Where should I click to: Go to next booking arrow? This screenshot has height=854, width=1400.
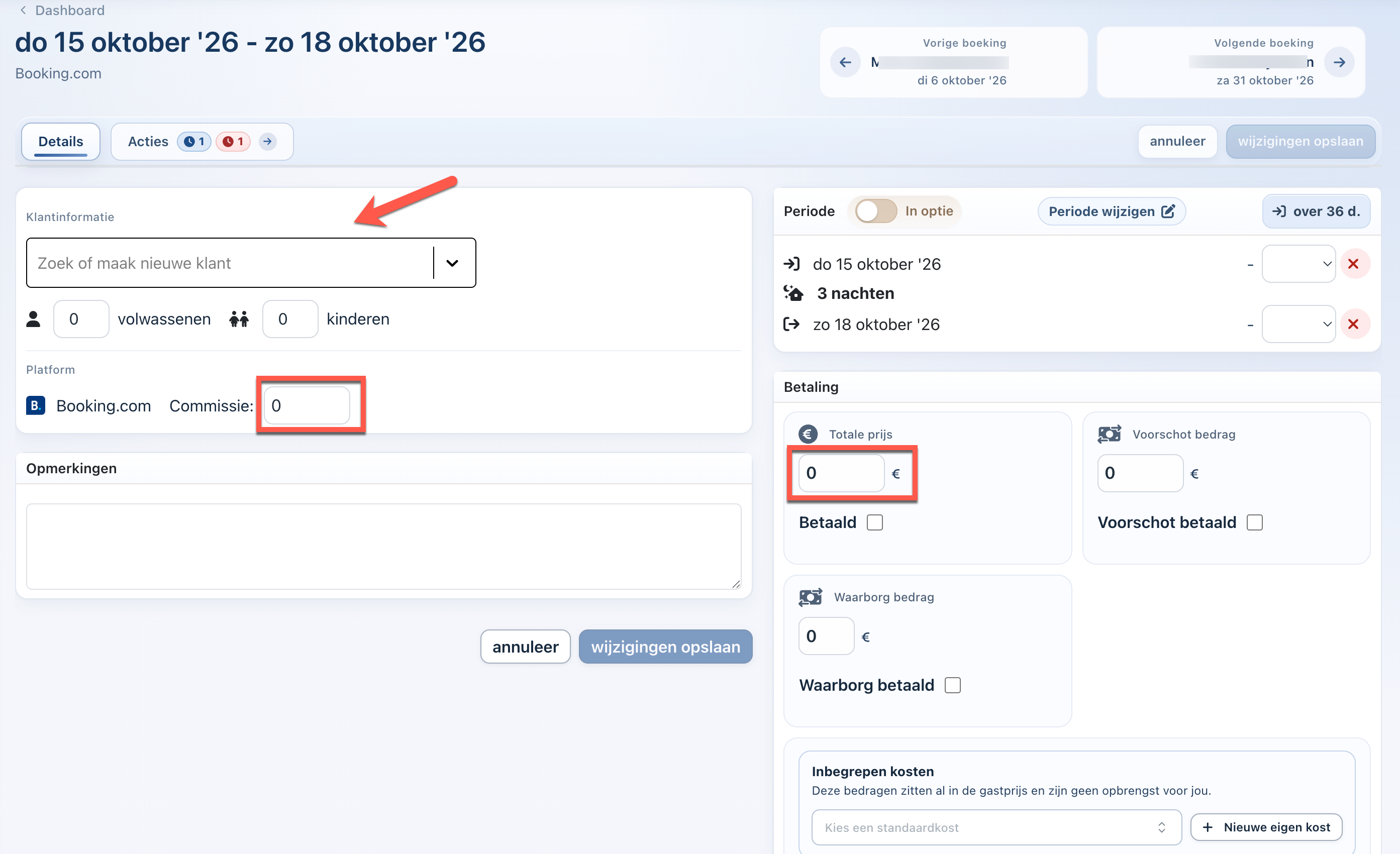(x=1339, y=62)
